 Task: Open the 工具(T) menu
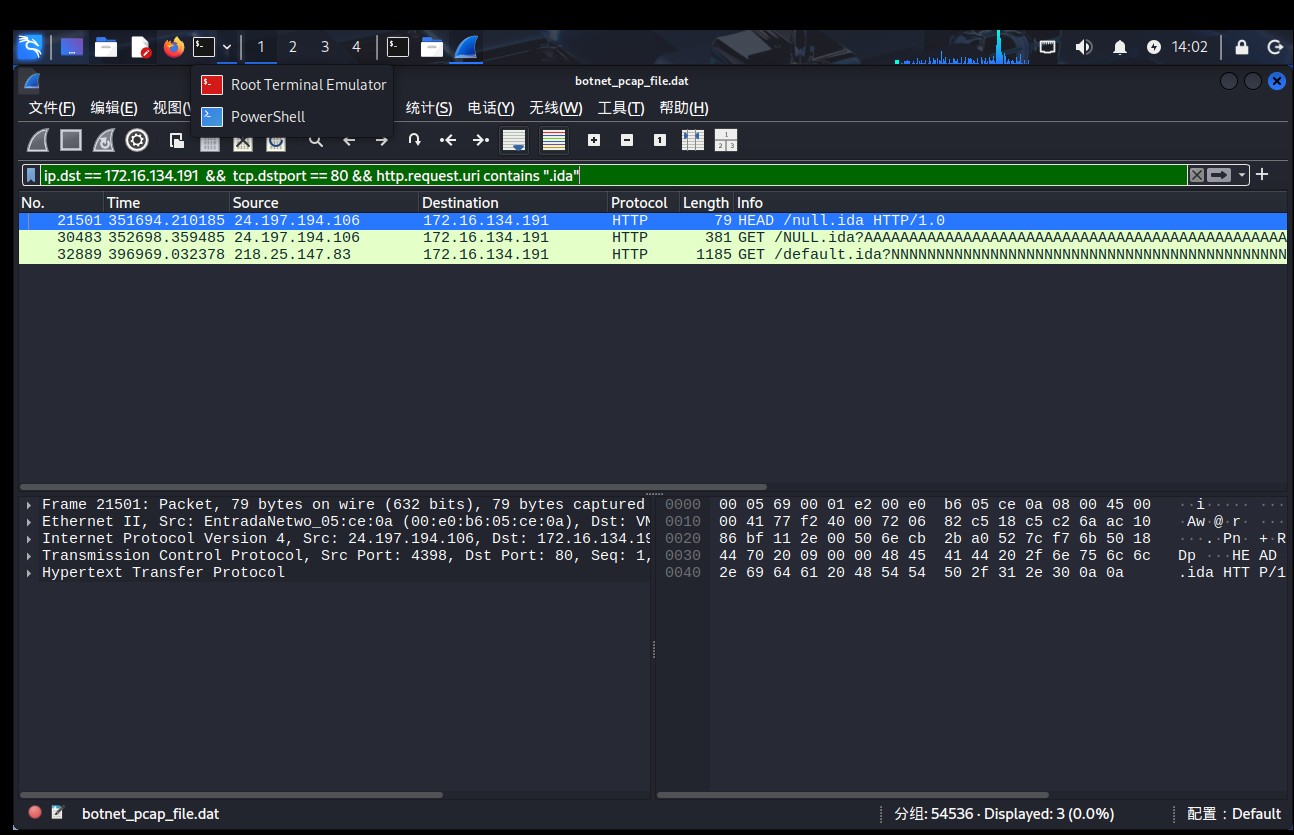(621, 108)
